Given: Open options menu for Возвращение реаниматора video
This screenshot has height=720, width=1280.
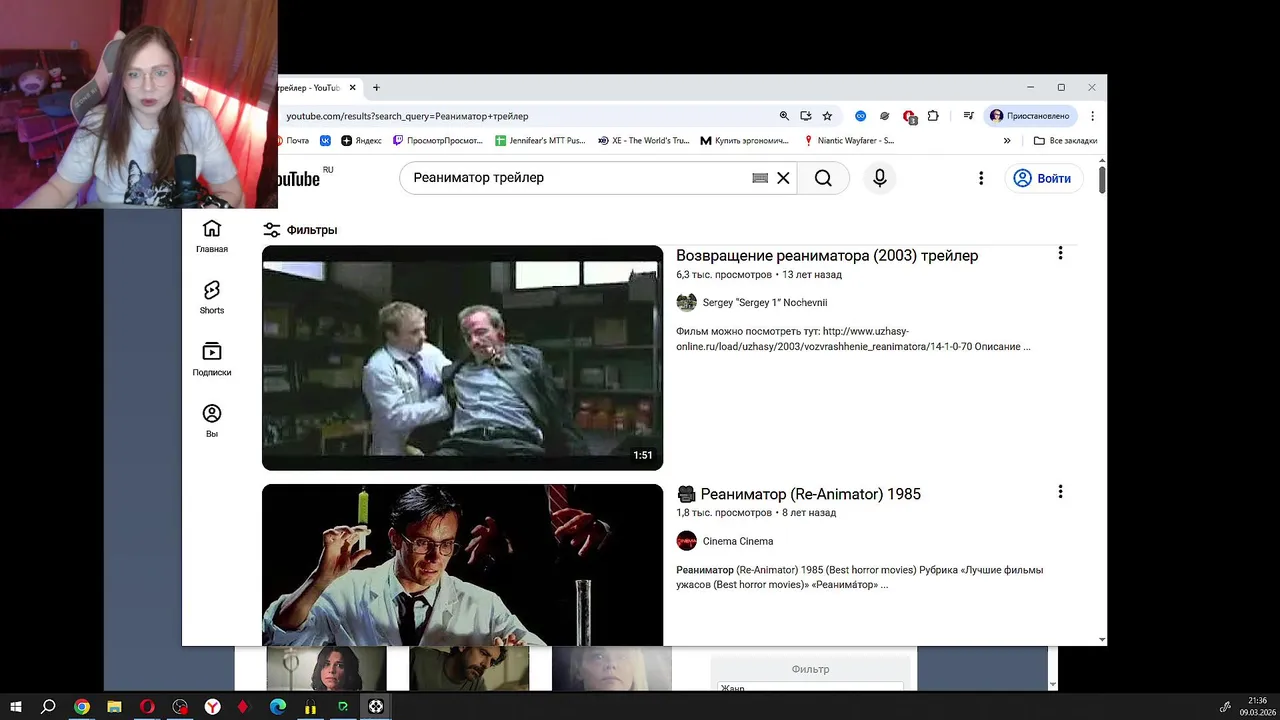Looking at the screenshot, I should [1060, 253].
